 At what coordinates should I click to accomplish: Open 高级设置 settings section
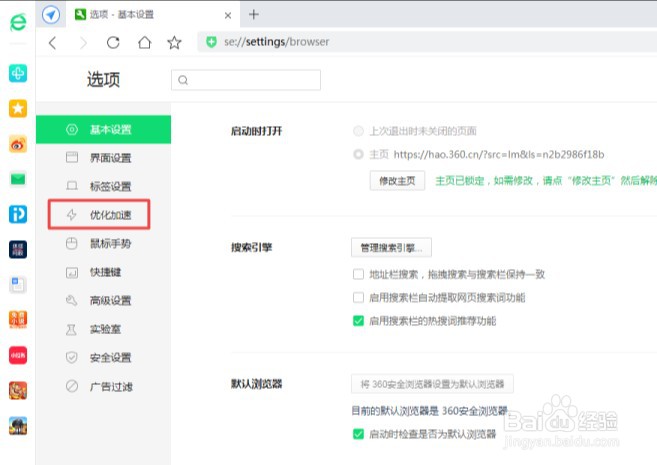tap(103, 300)
